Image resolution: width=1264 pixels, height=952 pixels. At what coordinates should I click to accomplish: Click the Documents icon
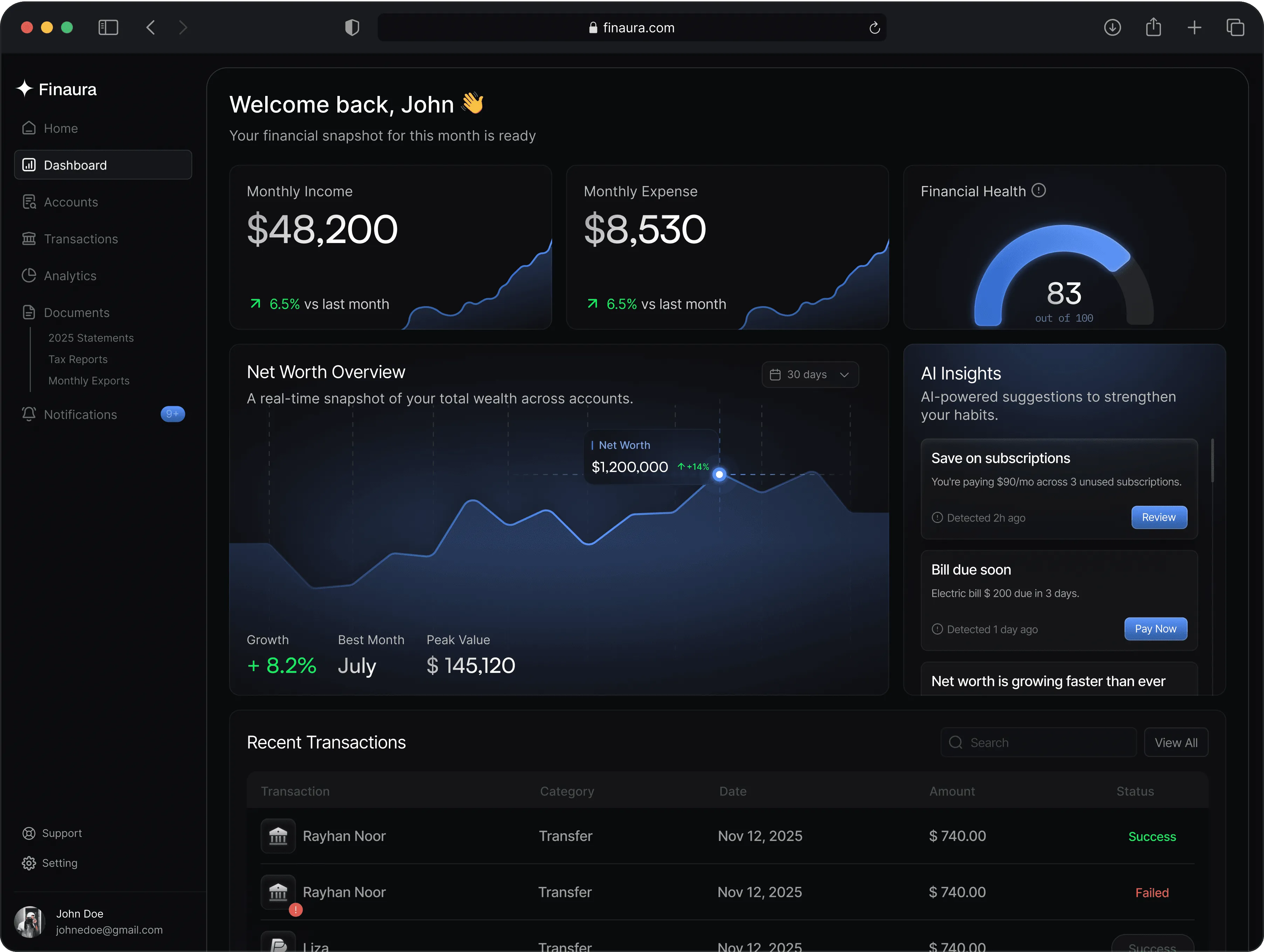pos(30,312)
